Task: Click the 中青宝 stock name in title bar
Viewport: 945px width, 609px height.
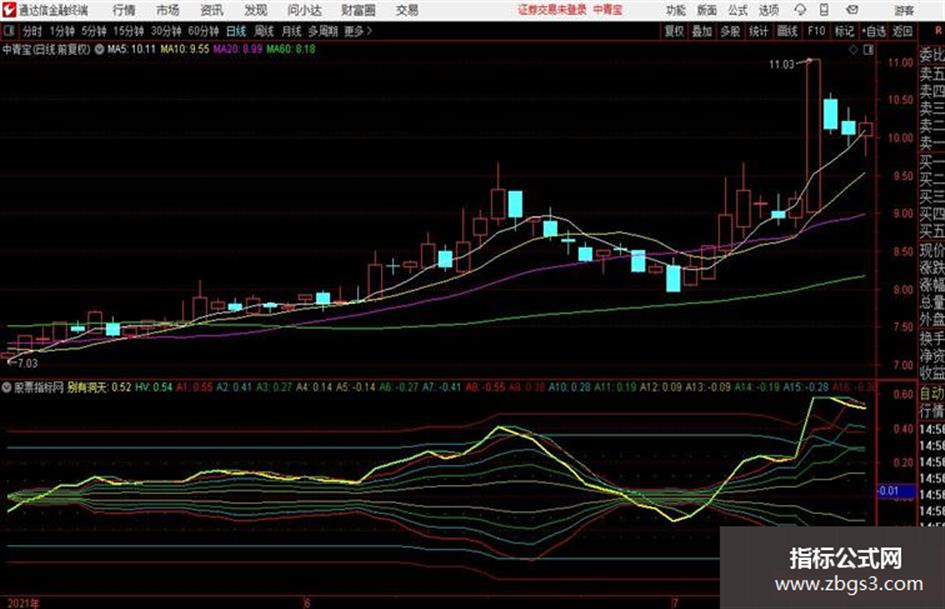Action: coord(608,10)
